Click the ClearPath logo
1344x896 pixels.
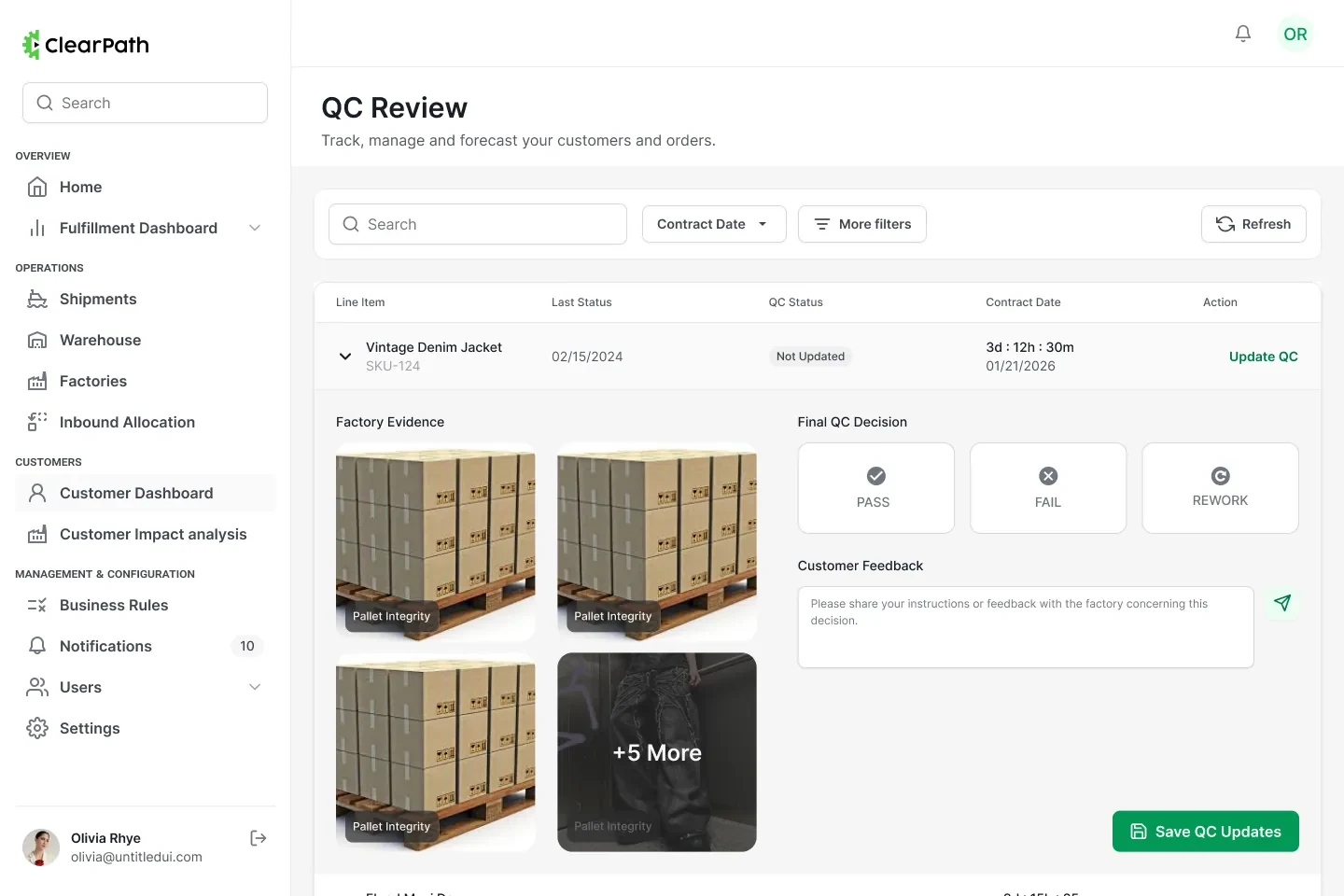[86, 45]
